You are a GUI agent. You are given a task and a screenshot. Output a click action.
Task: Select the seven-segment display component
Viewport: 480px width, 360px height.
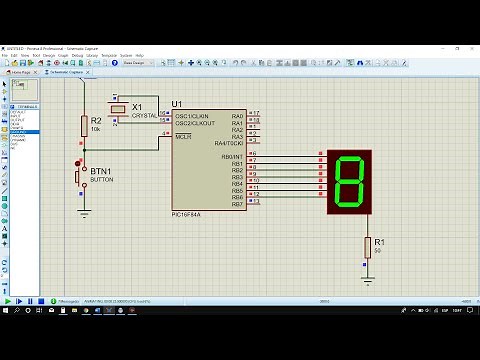(x=349, y=182)
